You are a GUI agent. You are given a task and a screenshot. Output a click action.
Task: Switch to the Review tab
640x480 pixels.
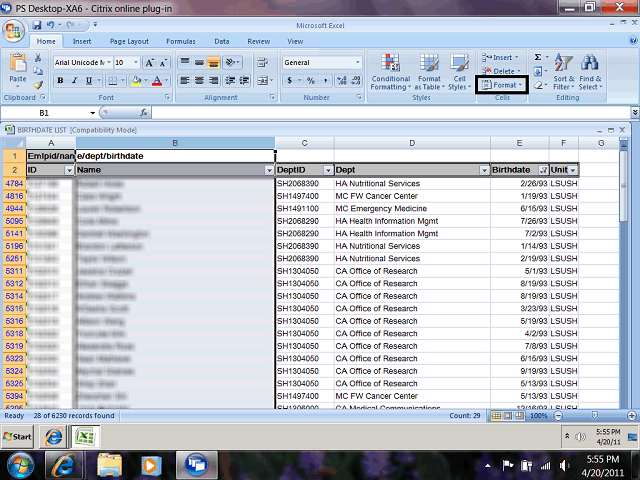click(x=258, y=41)
